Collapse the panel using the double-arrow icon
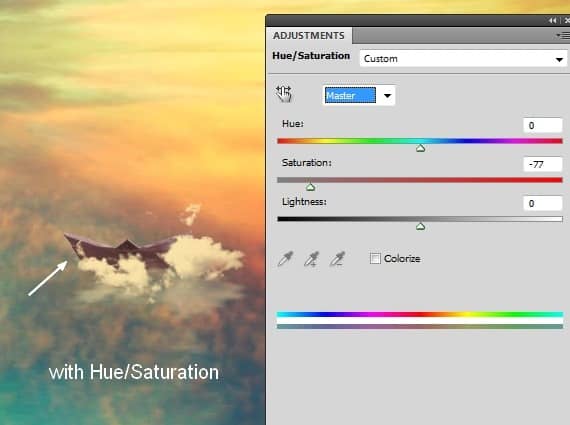 pyautogui.click(x=553, y=21)
